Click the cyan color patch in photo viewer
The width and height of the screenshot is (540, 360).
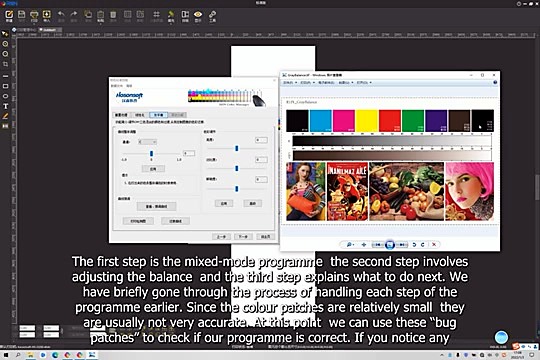click(x=320, y=121)
